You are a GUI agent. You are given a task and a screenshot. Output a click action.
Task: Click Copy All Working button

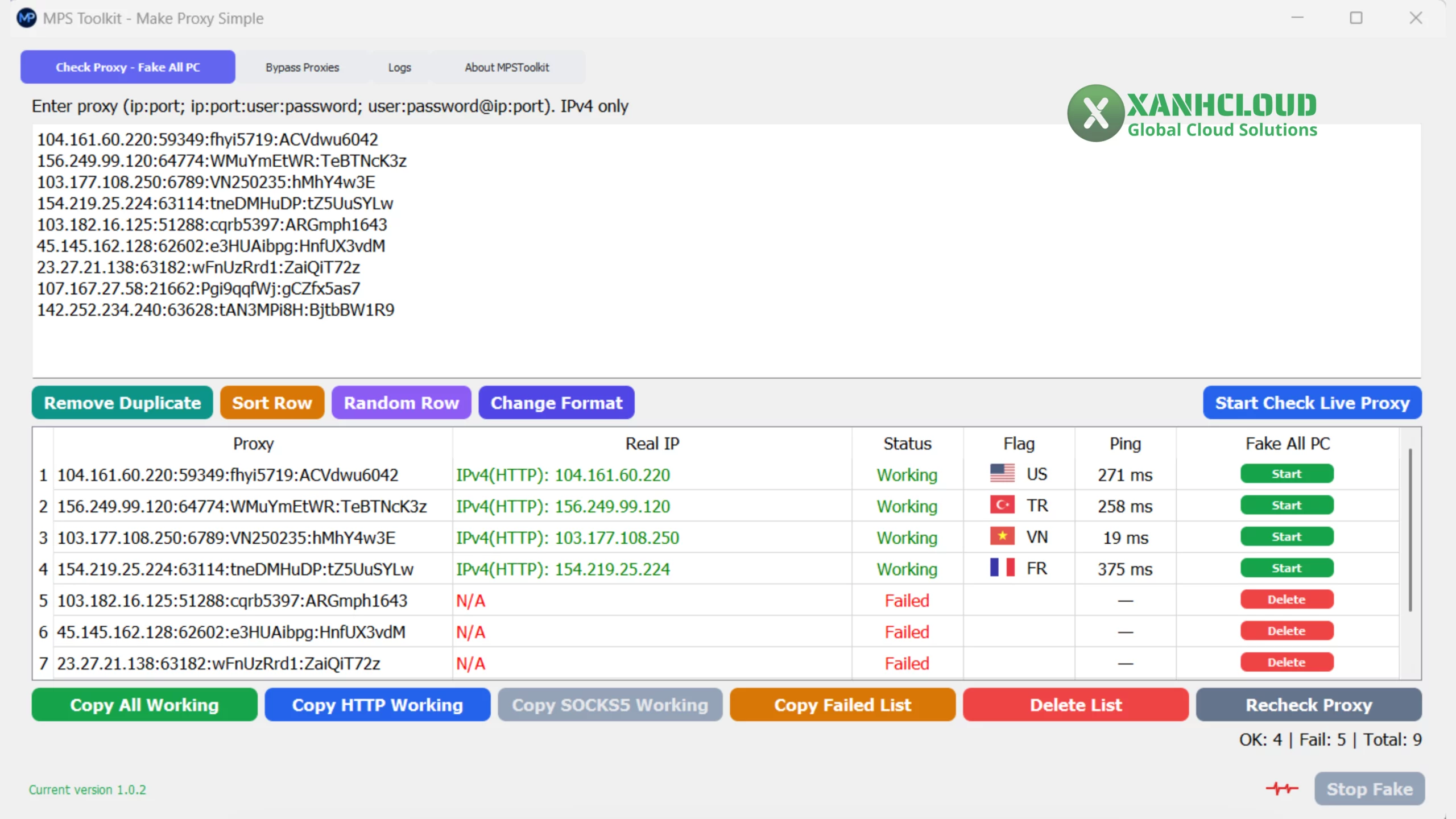[144, 705]
